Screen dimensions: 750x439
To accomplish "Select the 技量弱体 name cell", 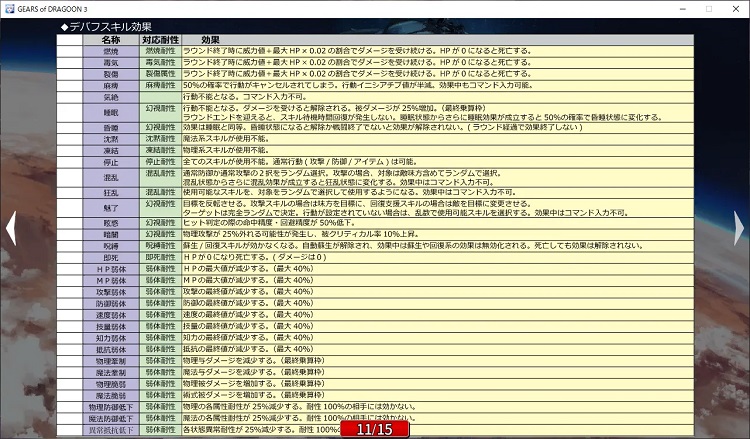I will click(111, 327).
